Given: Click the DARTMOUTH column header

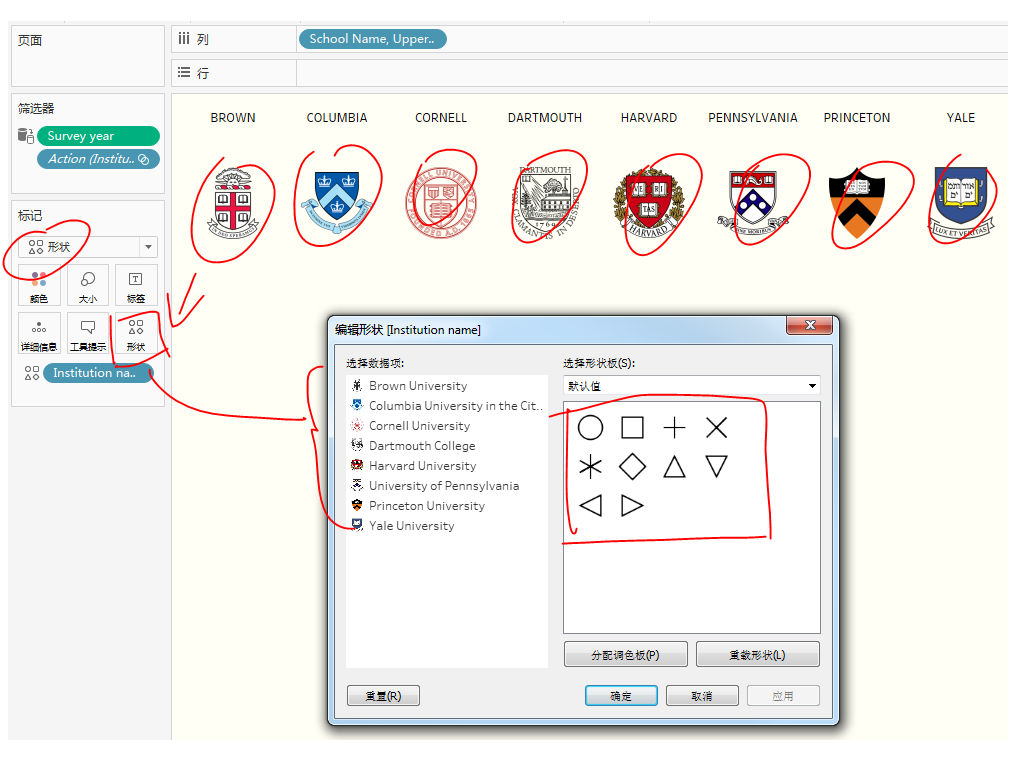Looking at the screenshot, I should coord(545,118).
